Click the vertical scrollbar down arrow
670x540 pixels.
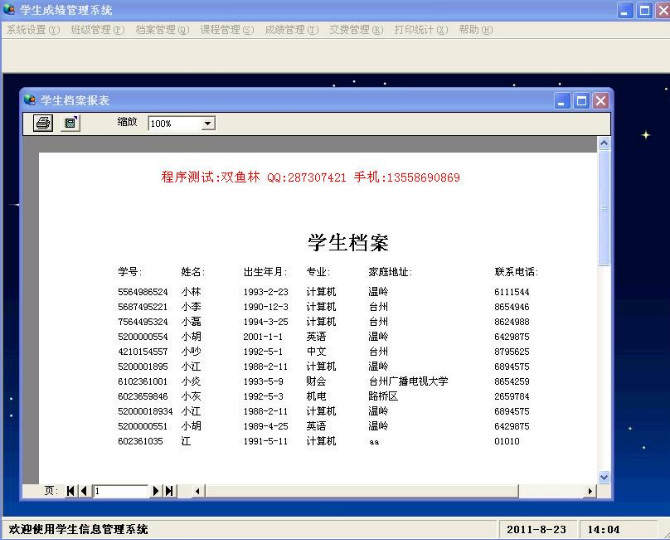pos(604,477)
